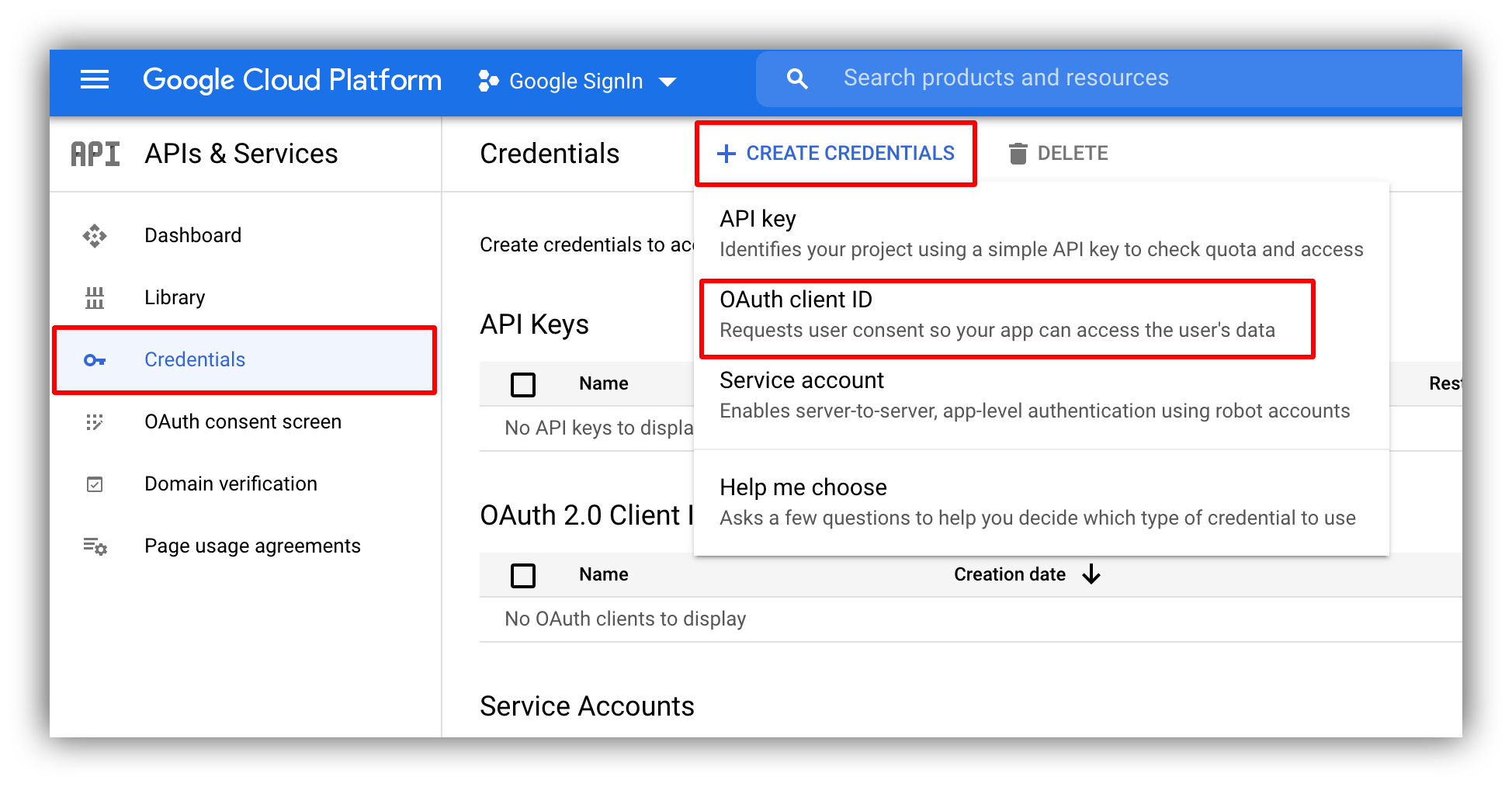
Task: Click the OAuth consent screen icon
Action: point(94,421)
